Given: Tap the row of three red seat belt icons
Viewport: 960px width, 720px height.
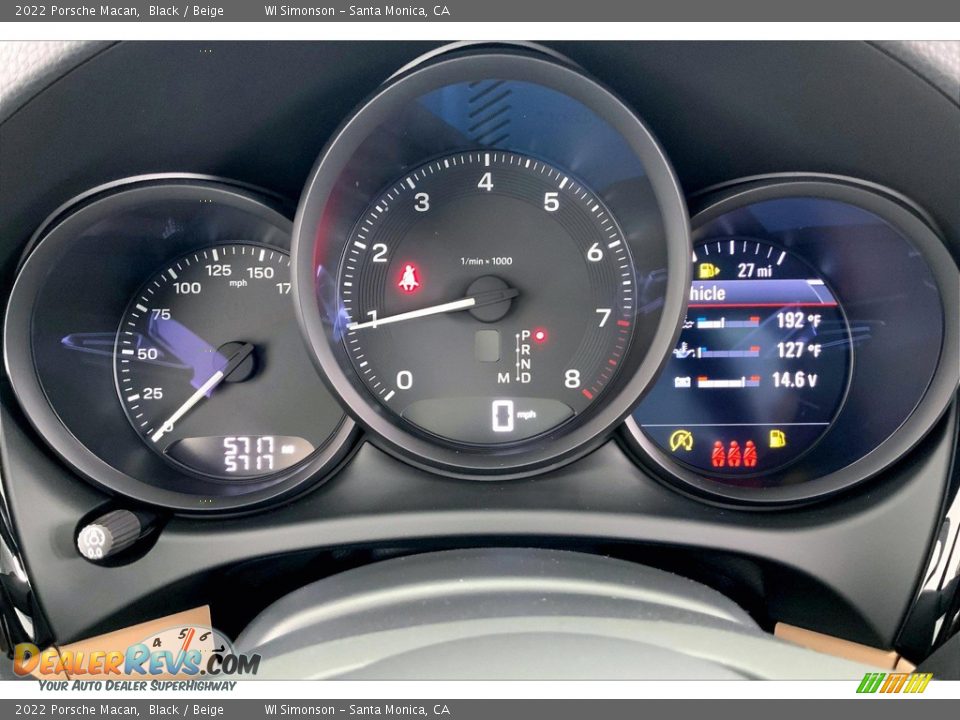Looking at the screenshot, I should (733, 454).
